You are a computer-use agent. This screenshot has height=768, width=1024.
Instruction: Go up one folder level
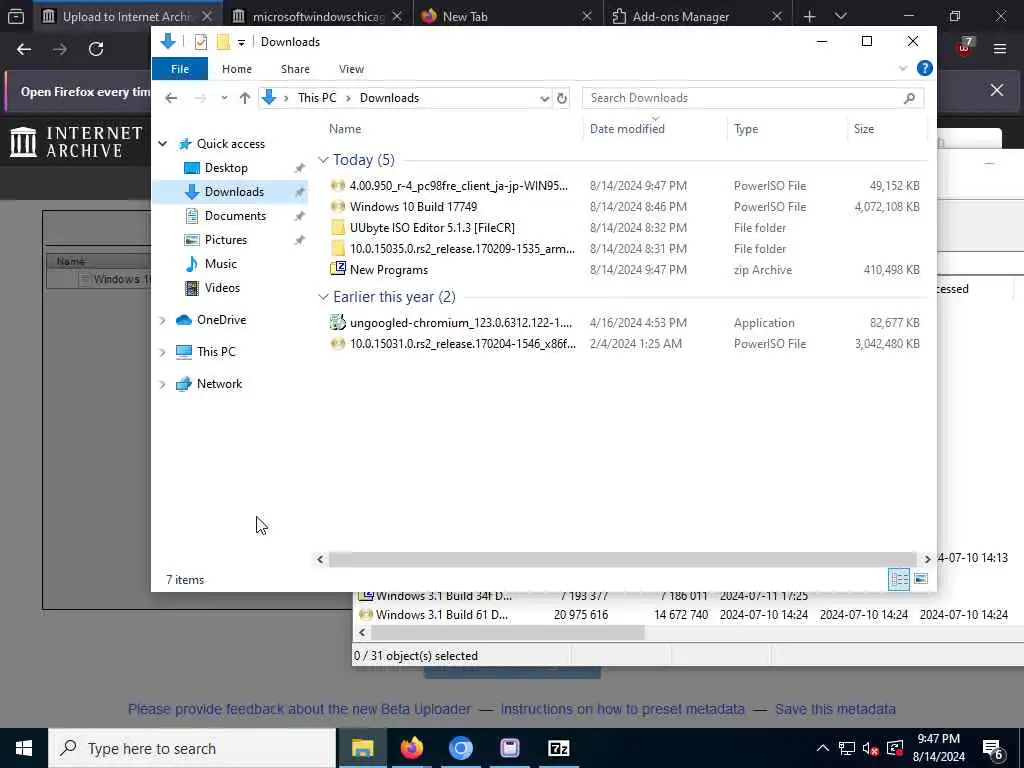click(245, 98)
